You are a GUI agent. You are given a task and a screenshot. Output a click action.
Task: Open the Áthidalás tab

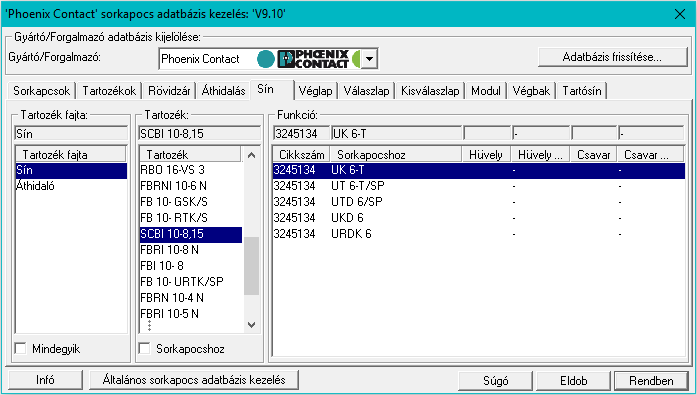223,91
